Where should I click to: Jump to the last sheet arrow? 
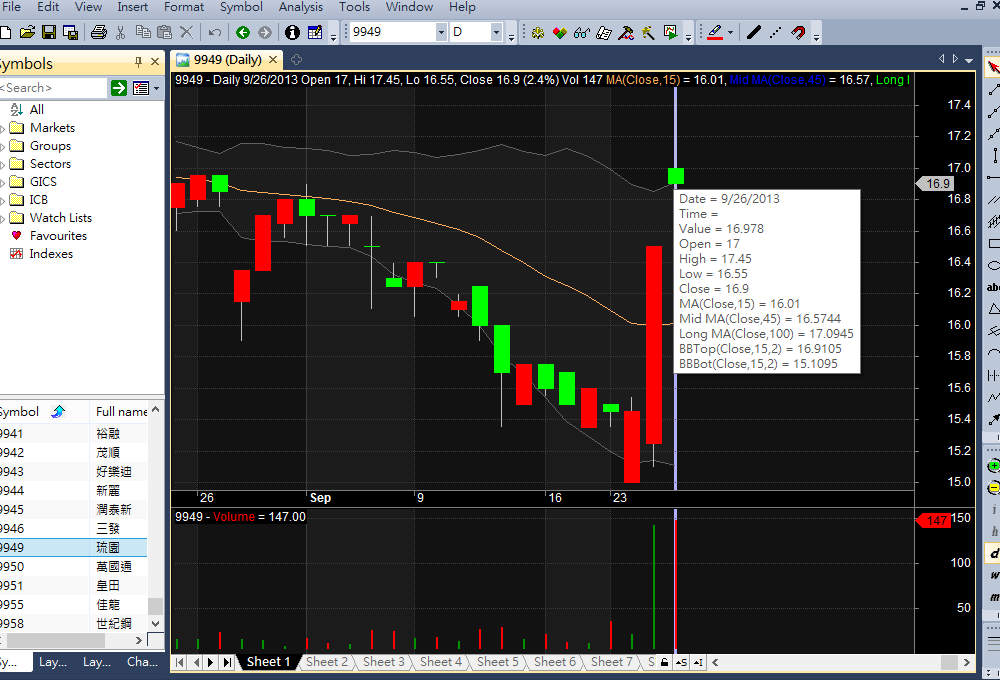pyautogui.click(x=227, y=662)
